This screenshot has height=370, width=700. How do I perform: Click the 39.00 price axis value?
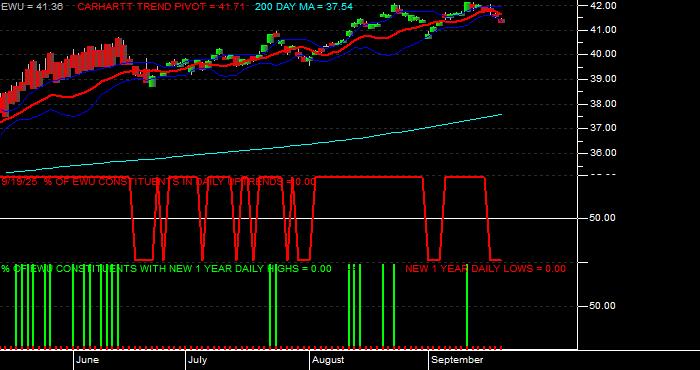click(x=603, y=79)
